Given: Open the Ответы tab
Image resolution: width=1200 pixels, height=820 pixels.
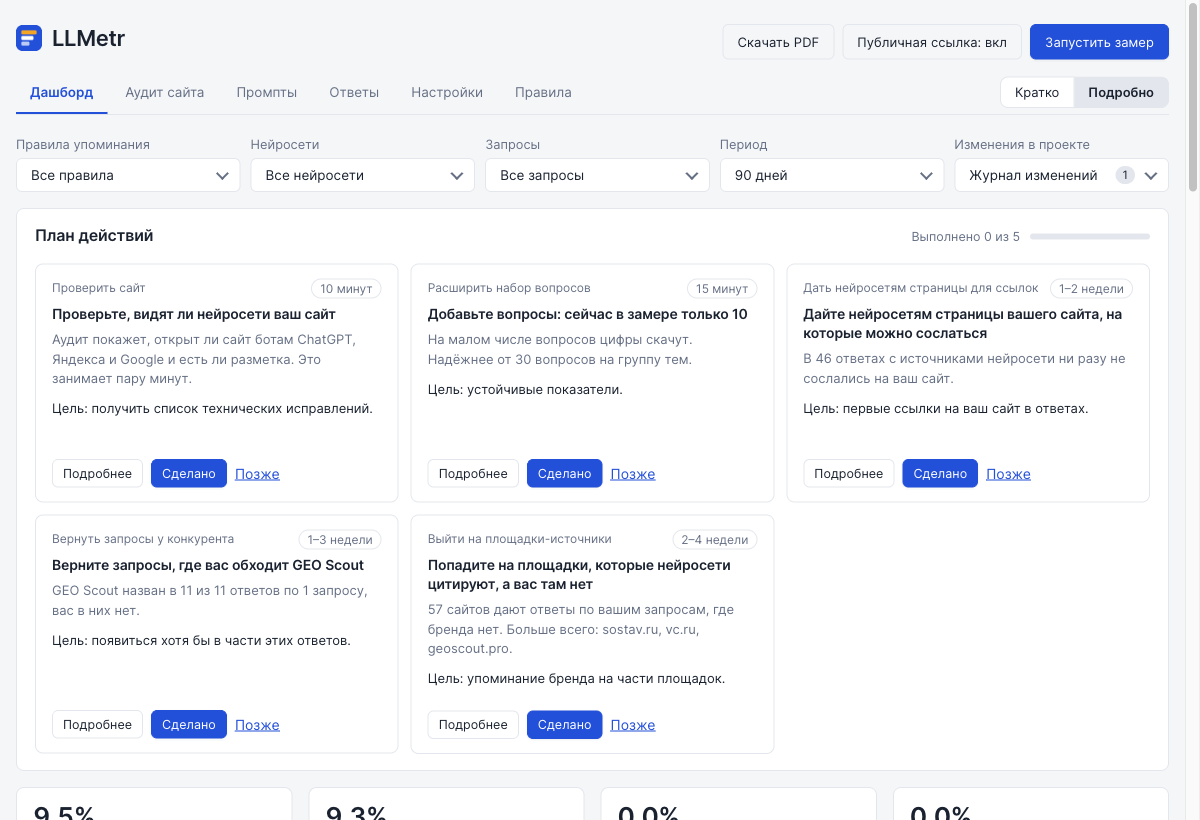Looking at the screenshot, I should tap(354, 92).
